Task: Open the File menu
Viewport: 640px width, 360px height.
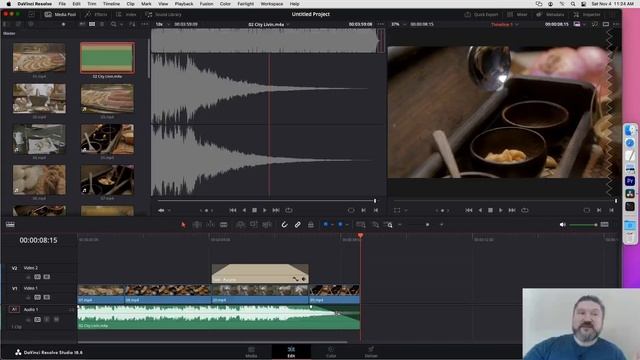Action: [x=62, y=4]
